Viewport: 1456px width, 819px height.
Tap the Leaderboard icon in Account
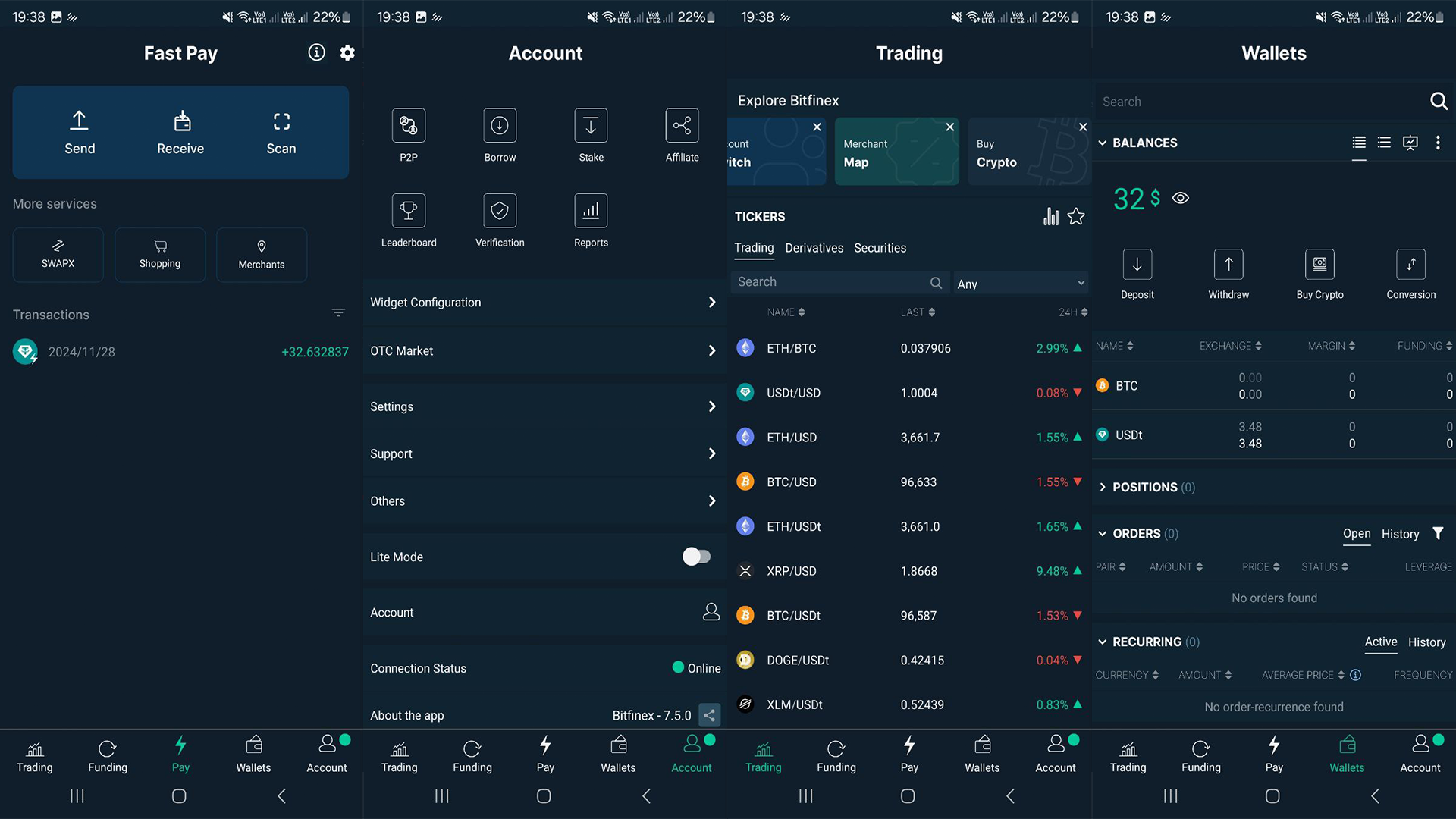pyautogui.click(x=408, y=210)
